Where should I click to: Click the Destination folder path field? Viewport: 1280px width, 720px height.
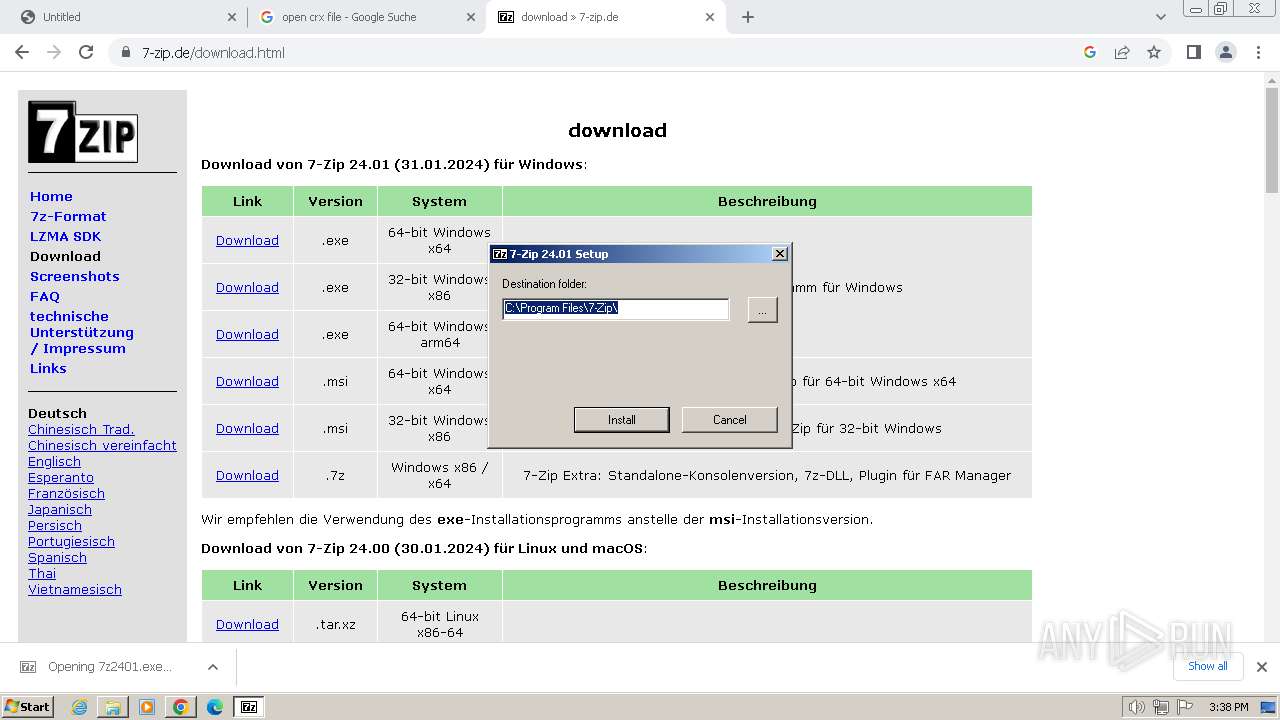click(x=616, y=309)
